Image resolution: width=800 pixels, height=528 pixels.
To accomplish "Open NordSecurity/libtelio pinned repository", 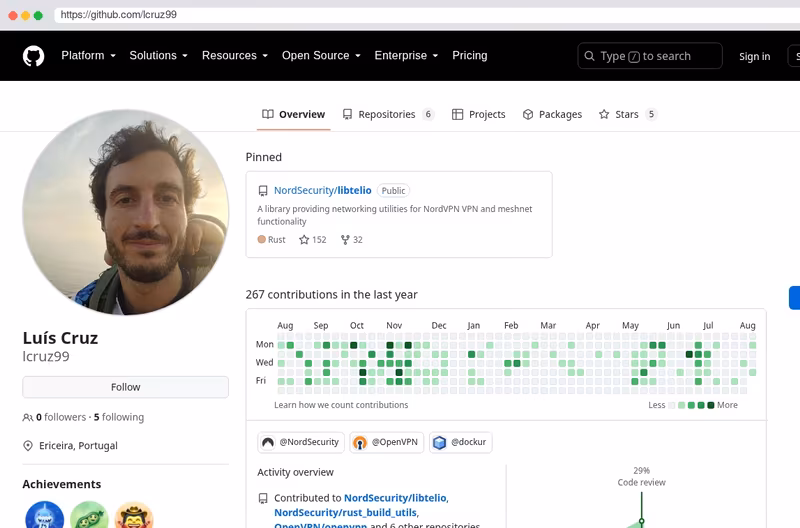I will [x=322, y=190].
